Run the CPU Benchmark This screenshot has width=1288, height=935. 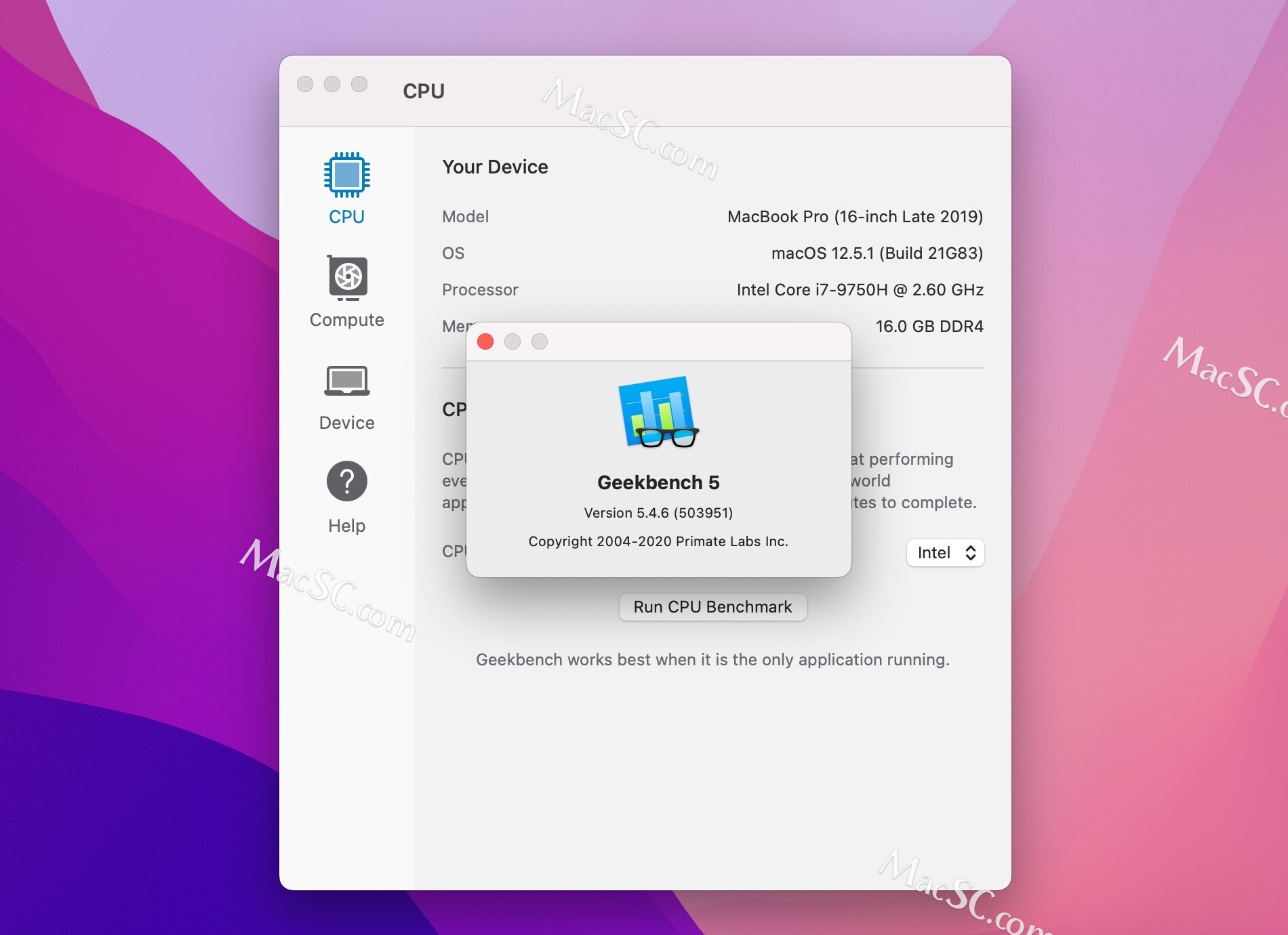click(x=712, y=607)
